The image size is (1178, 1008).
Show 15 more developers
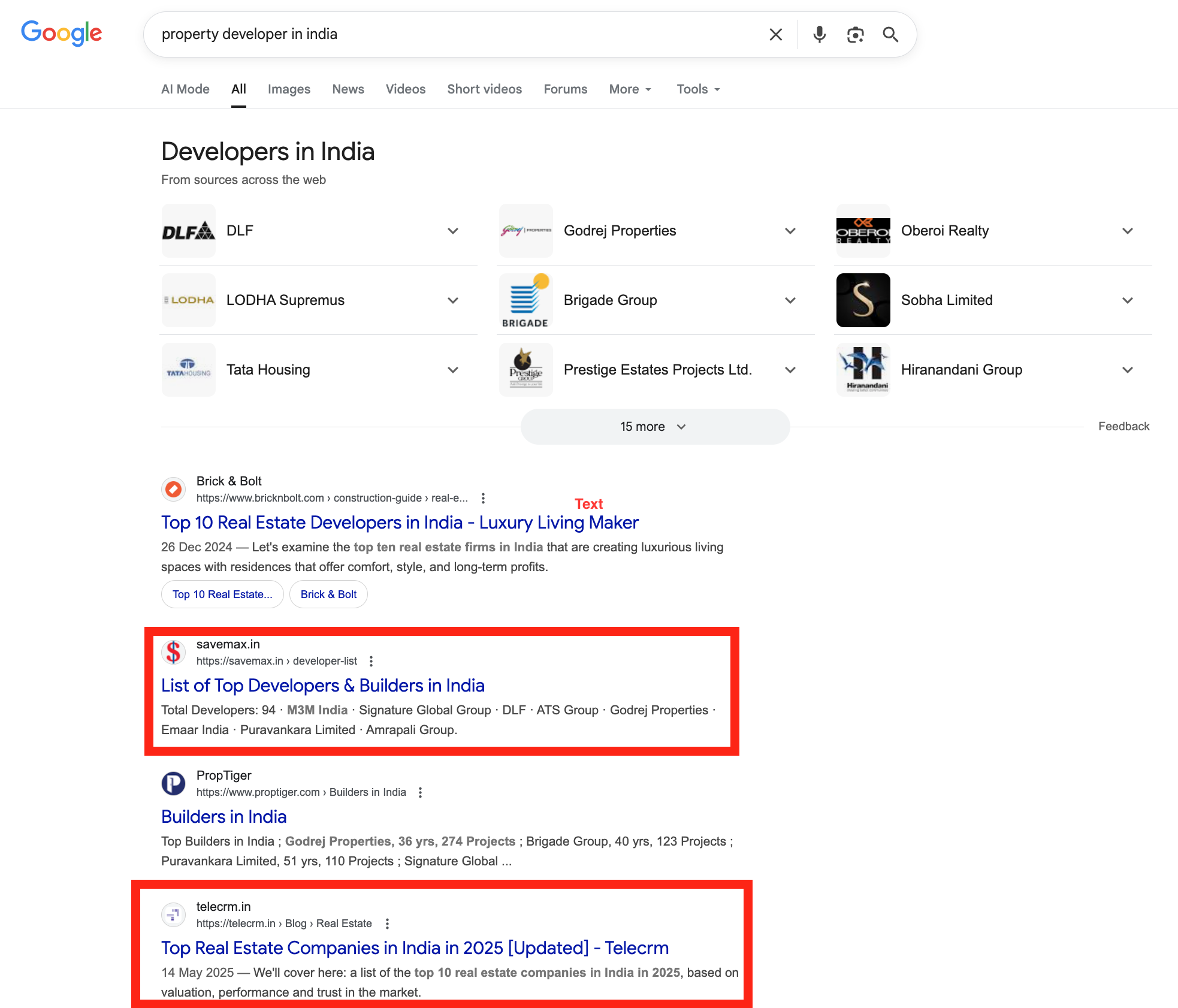(x=654, y=427)
